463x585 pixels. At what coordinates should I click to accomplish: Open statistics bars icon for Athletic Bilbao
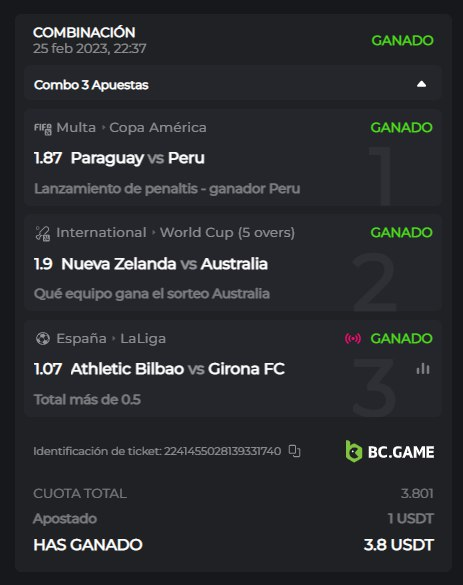pyautogui.click(x=423, y=369)
